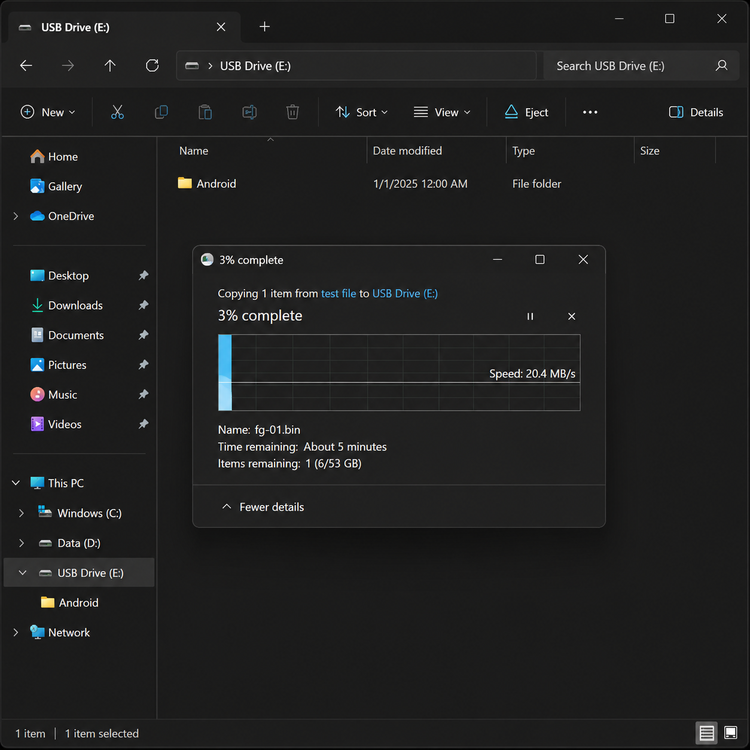Image resolution: width=750 pixels, height=750 pixels.
Task: Click USB Drive (E:) in address bar
Action: 255,66
